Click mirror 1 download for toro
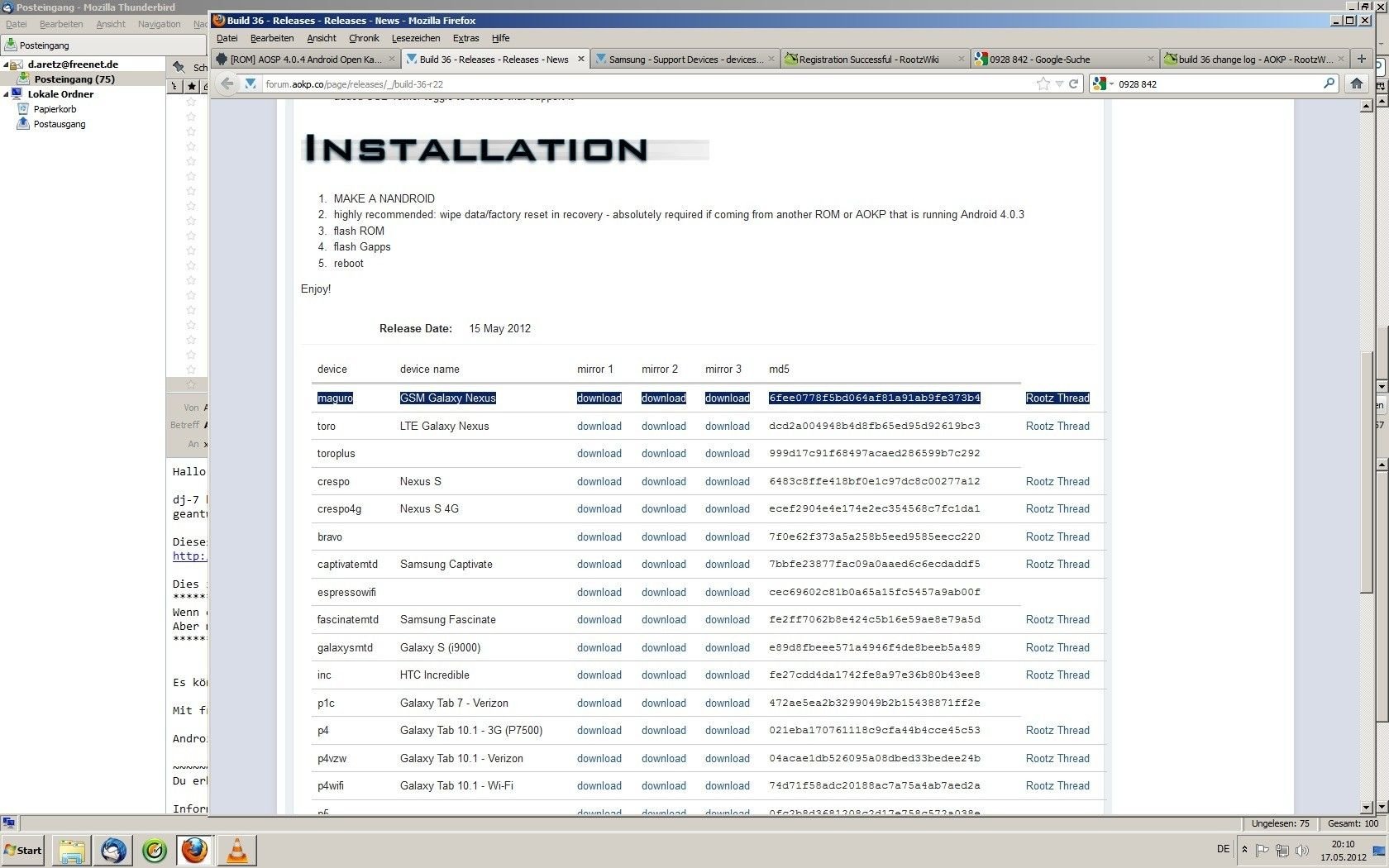The width and height of the screenshot is (1389, 868). pyautogui.click(x=599, y=426)
